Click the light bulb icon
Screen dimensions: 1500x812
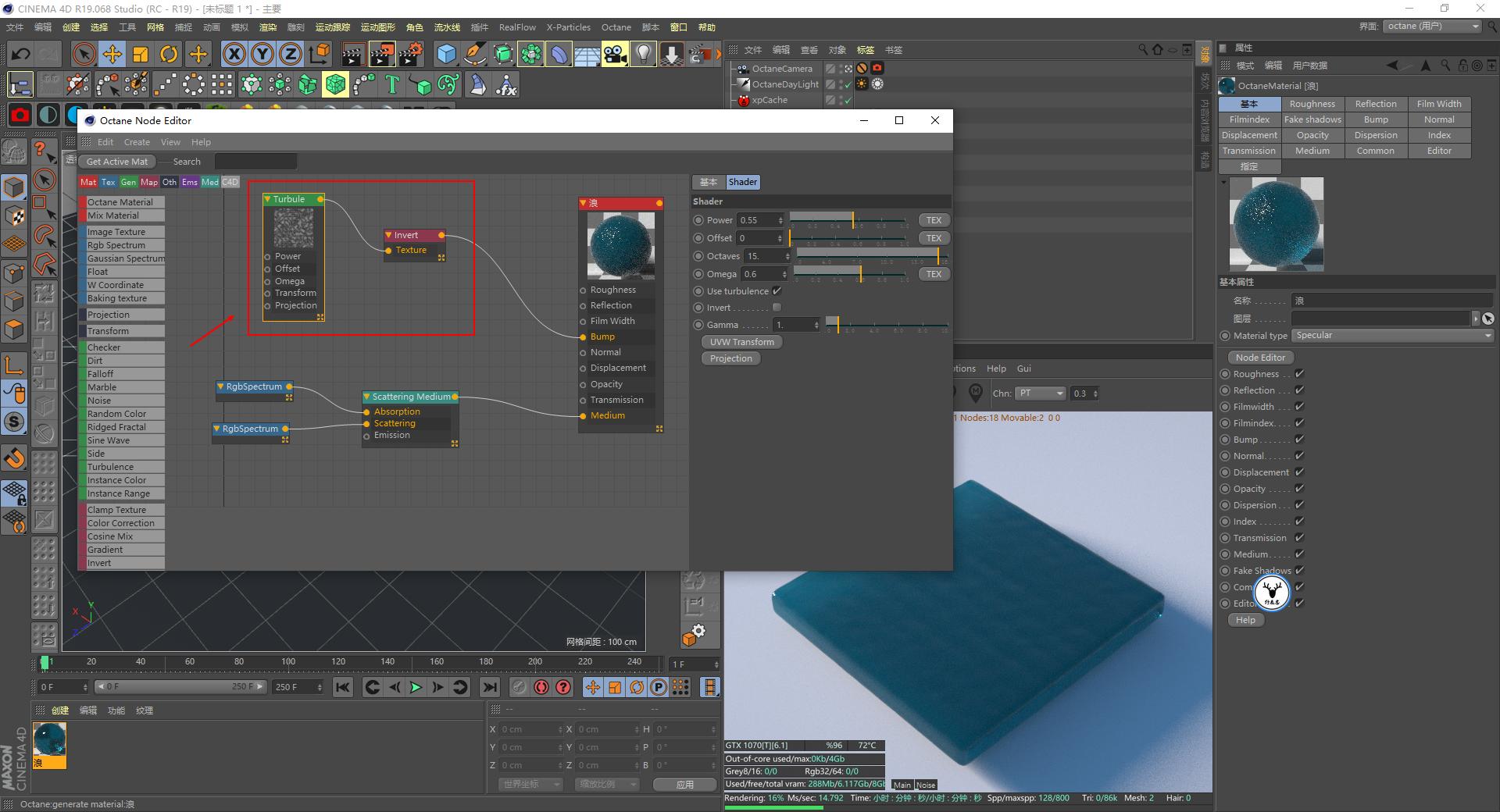pyautogui.click(x=643, y=54)
